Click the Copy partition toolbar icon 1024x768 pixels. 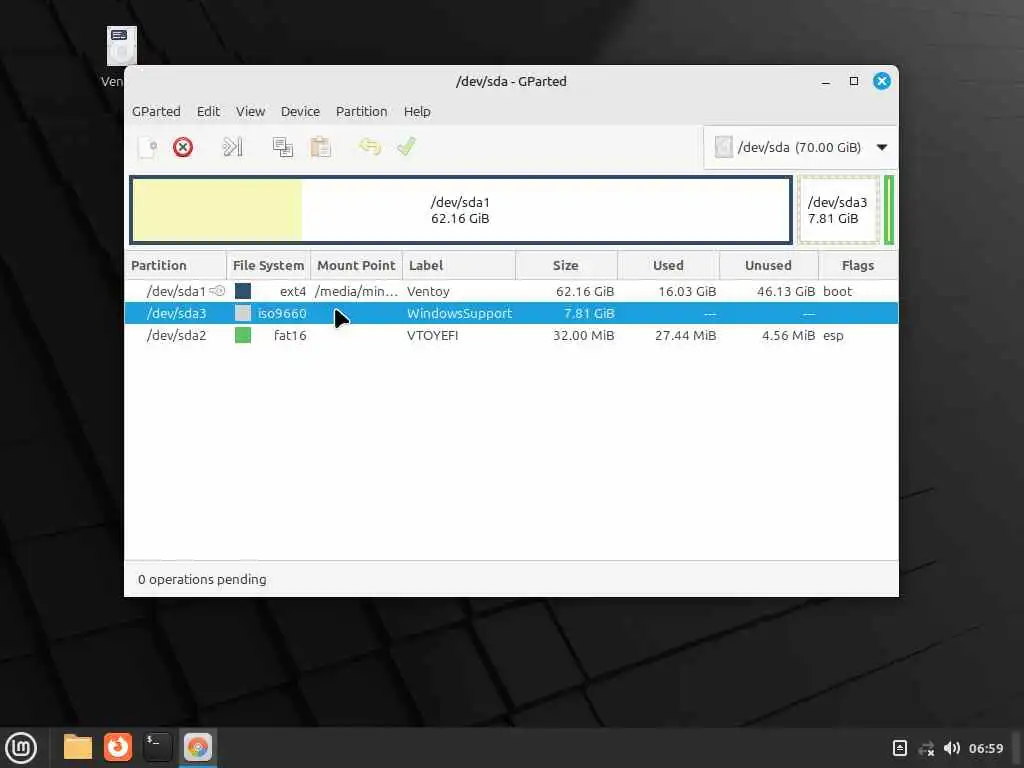pyautogui.click(x=282, y=147)
